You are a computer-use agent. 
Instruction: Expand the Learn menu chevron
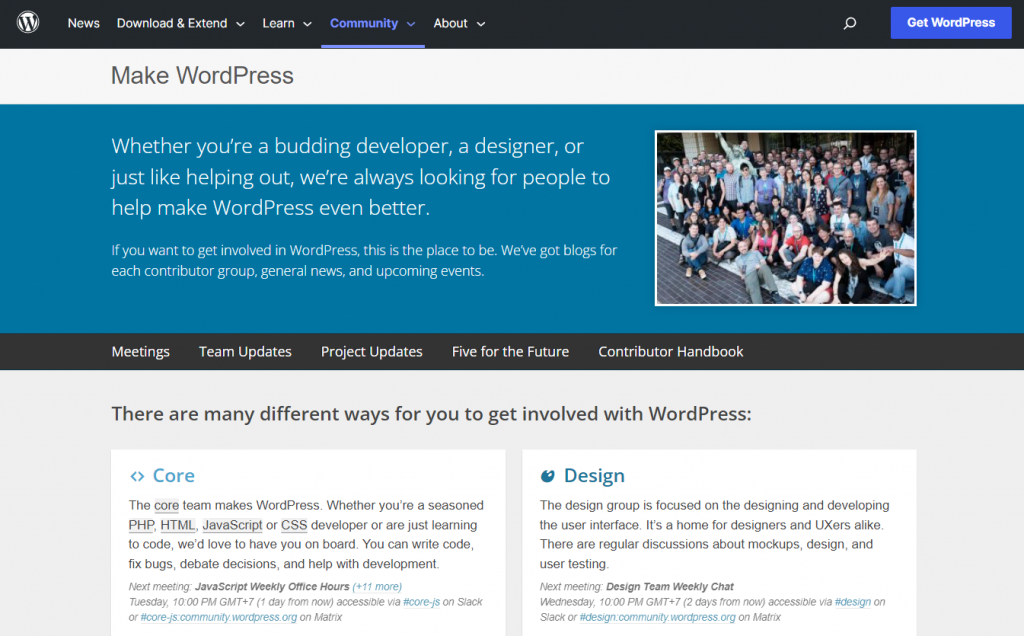pos(309,23)
